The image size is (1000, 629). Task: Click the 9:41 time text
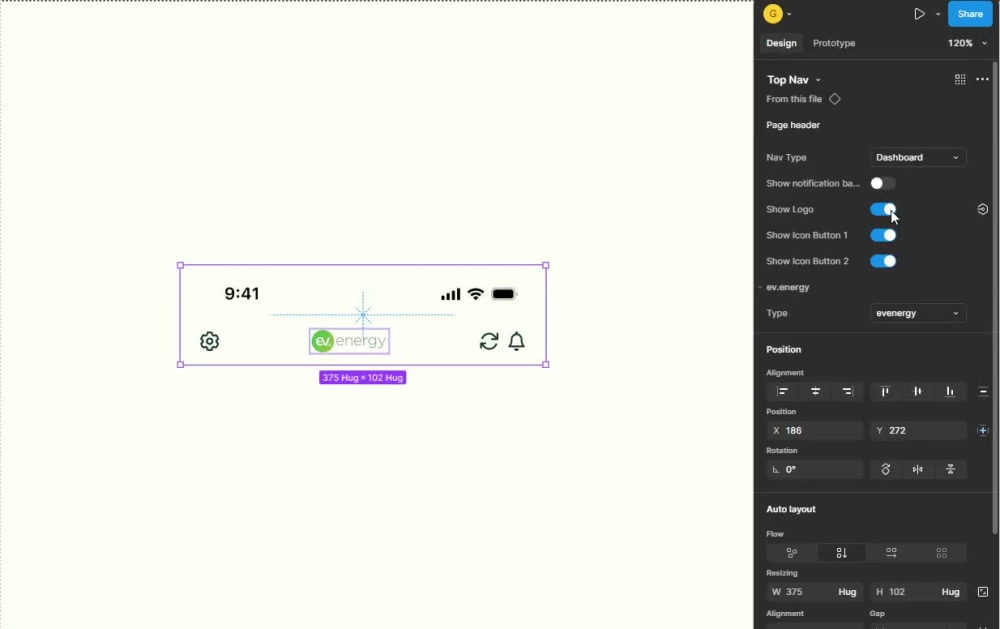242,293
